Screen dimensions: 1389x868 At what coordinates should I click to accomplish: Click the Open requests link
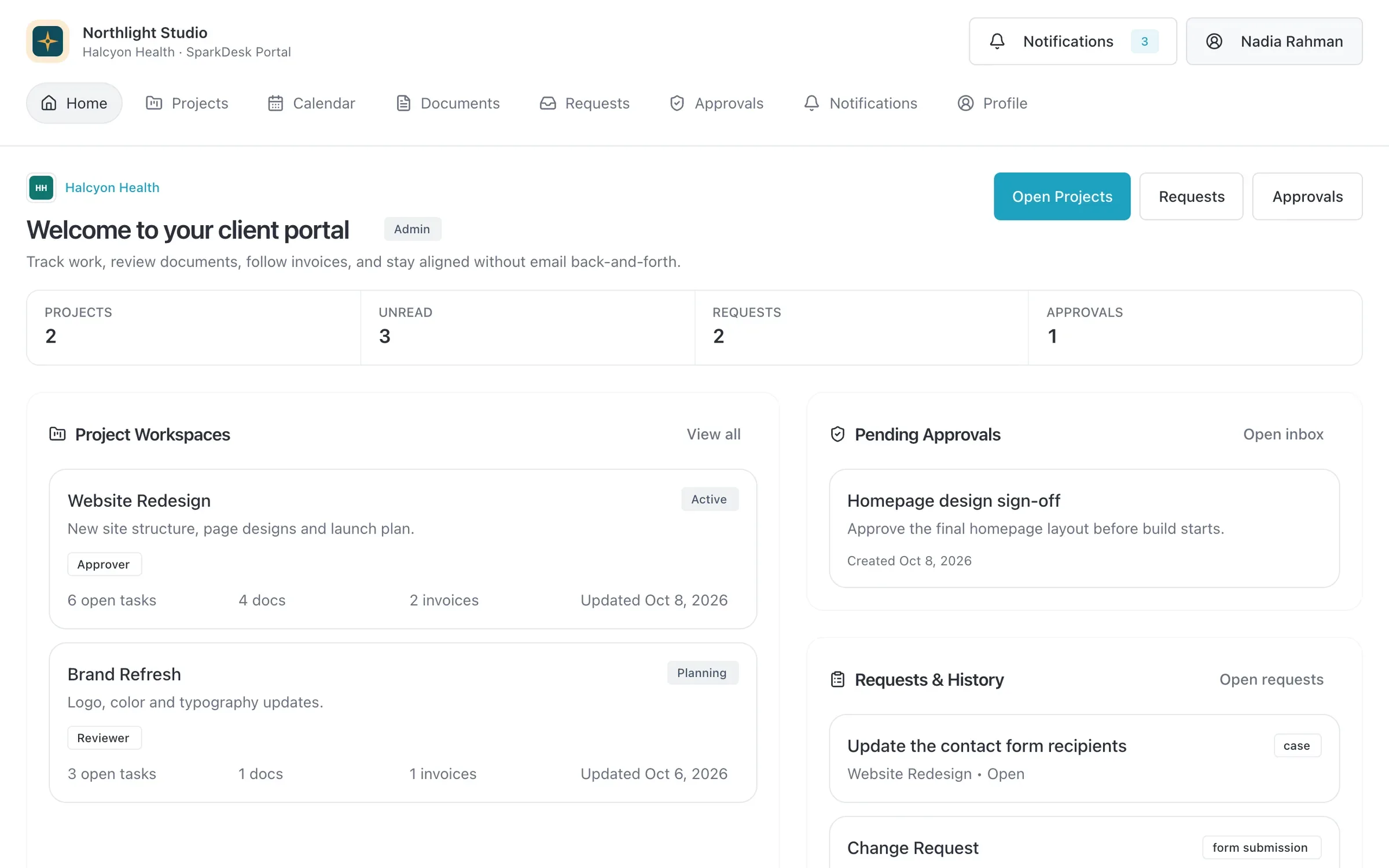click(x=1272, y=679)
